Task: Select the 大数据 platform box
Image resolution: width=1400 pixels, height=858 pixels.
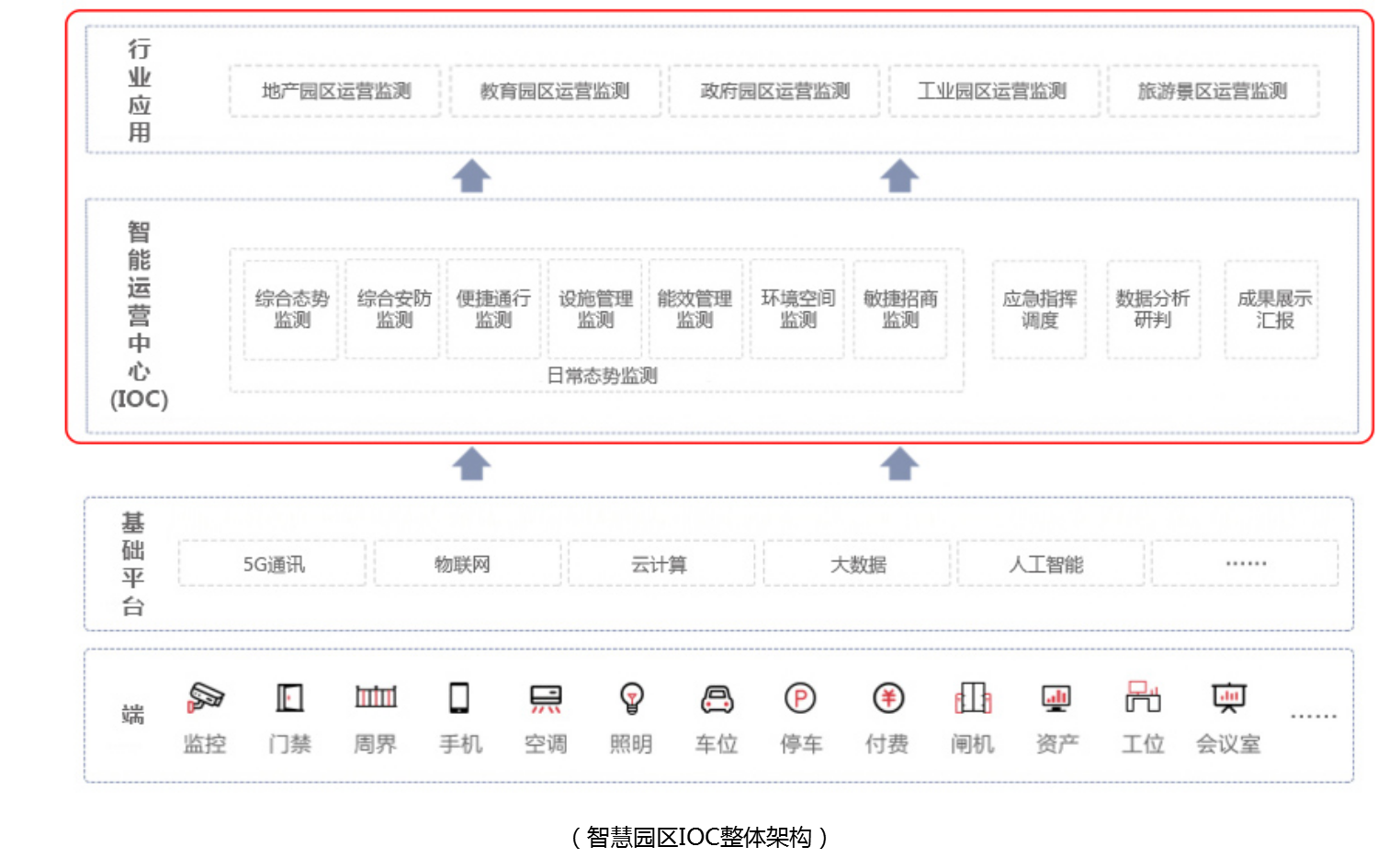Action: (857, 564)
